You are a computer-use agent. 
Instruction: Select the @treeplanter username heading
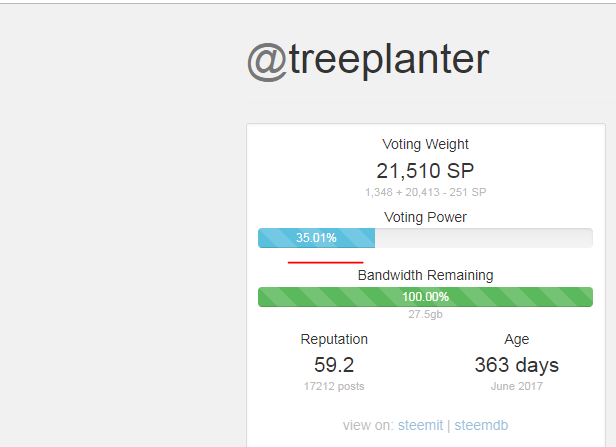367,60
